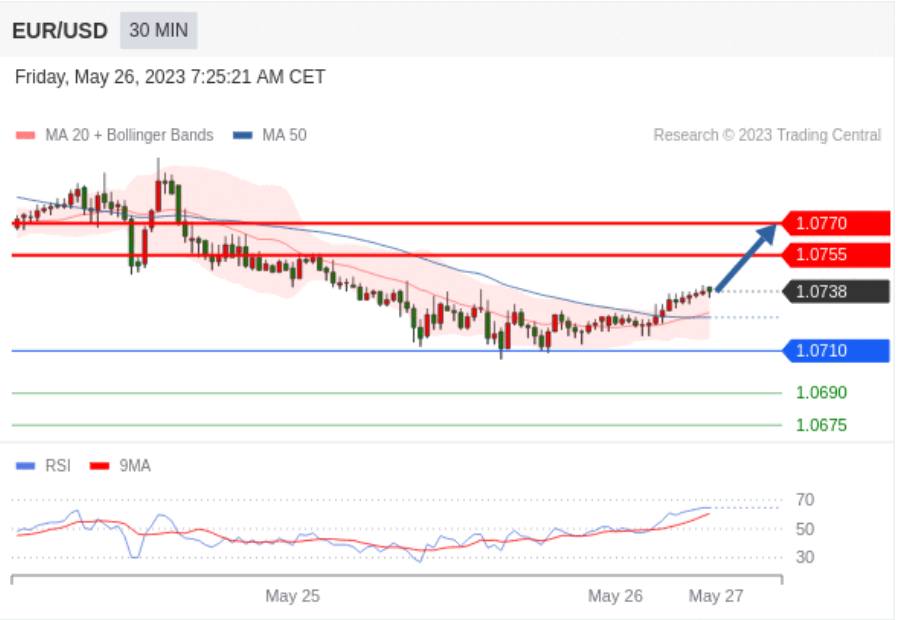The height and width of the screenshot is (620, 897).
Task: Select the 1.0690 green support label
Action: click(821, 393)
